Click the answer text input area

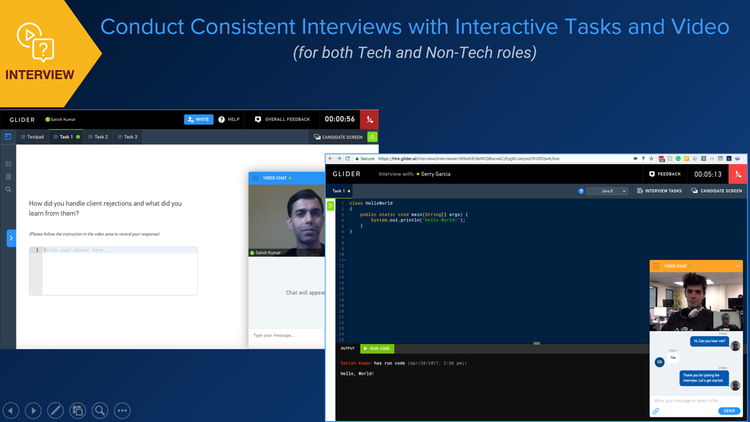coord(118,270)
